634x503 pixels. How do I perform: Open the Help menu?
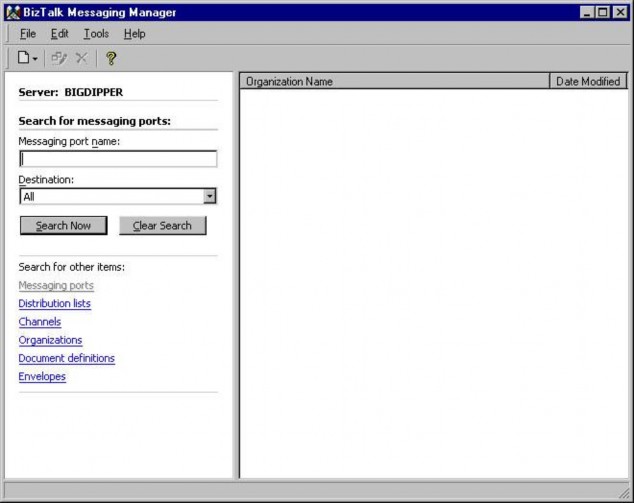tap(134, 34)
